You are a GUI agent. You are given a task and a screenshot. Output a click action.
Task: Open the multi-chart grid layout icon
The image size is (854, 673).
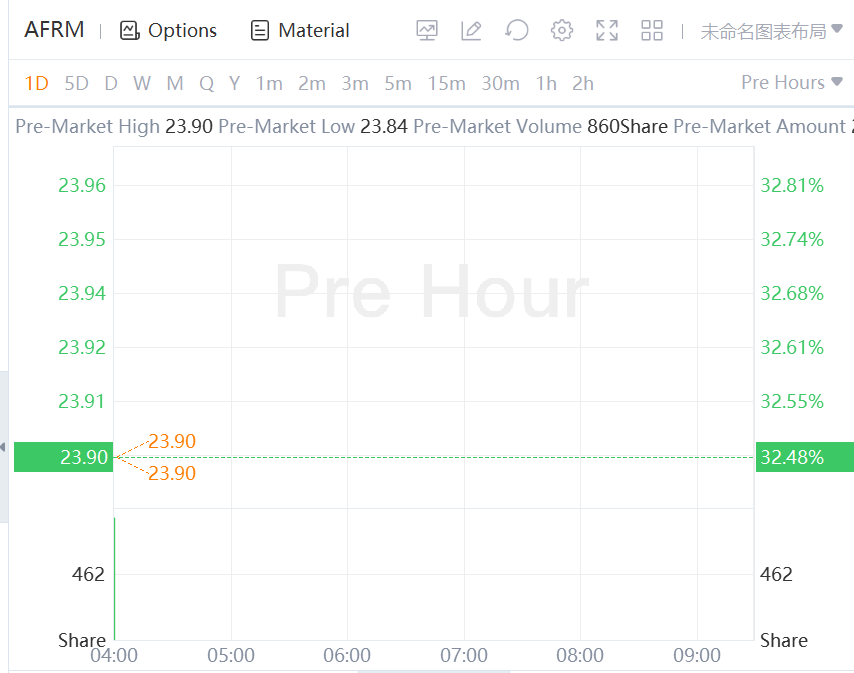point(652,31)
